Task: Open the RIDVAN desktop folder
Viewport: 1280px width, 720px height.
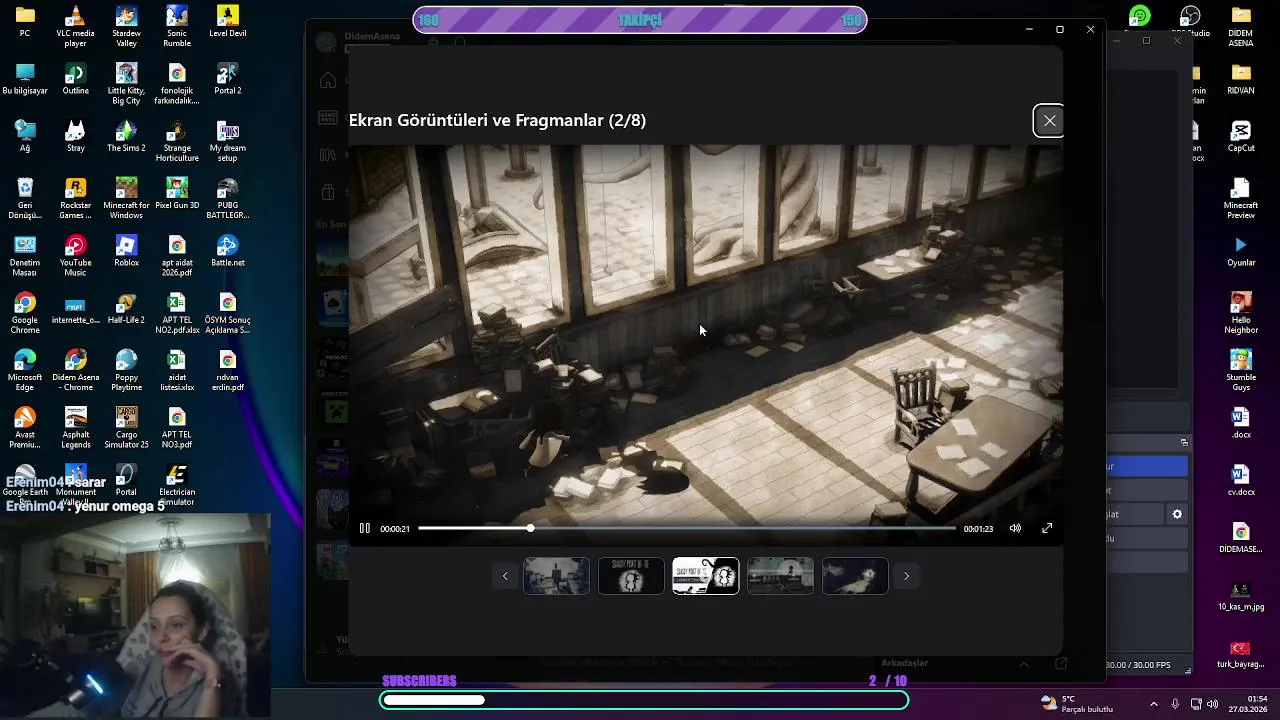Action: [x=1241, y=79]
